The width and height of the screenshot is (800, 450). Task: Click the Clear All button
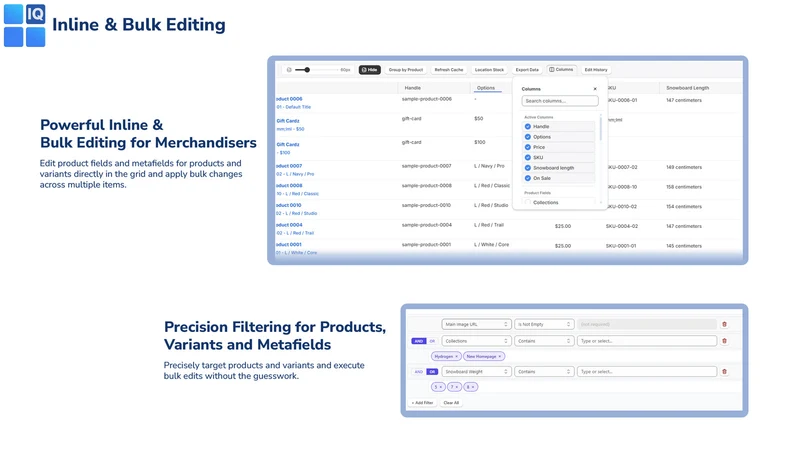(451, 403)
